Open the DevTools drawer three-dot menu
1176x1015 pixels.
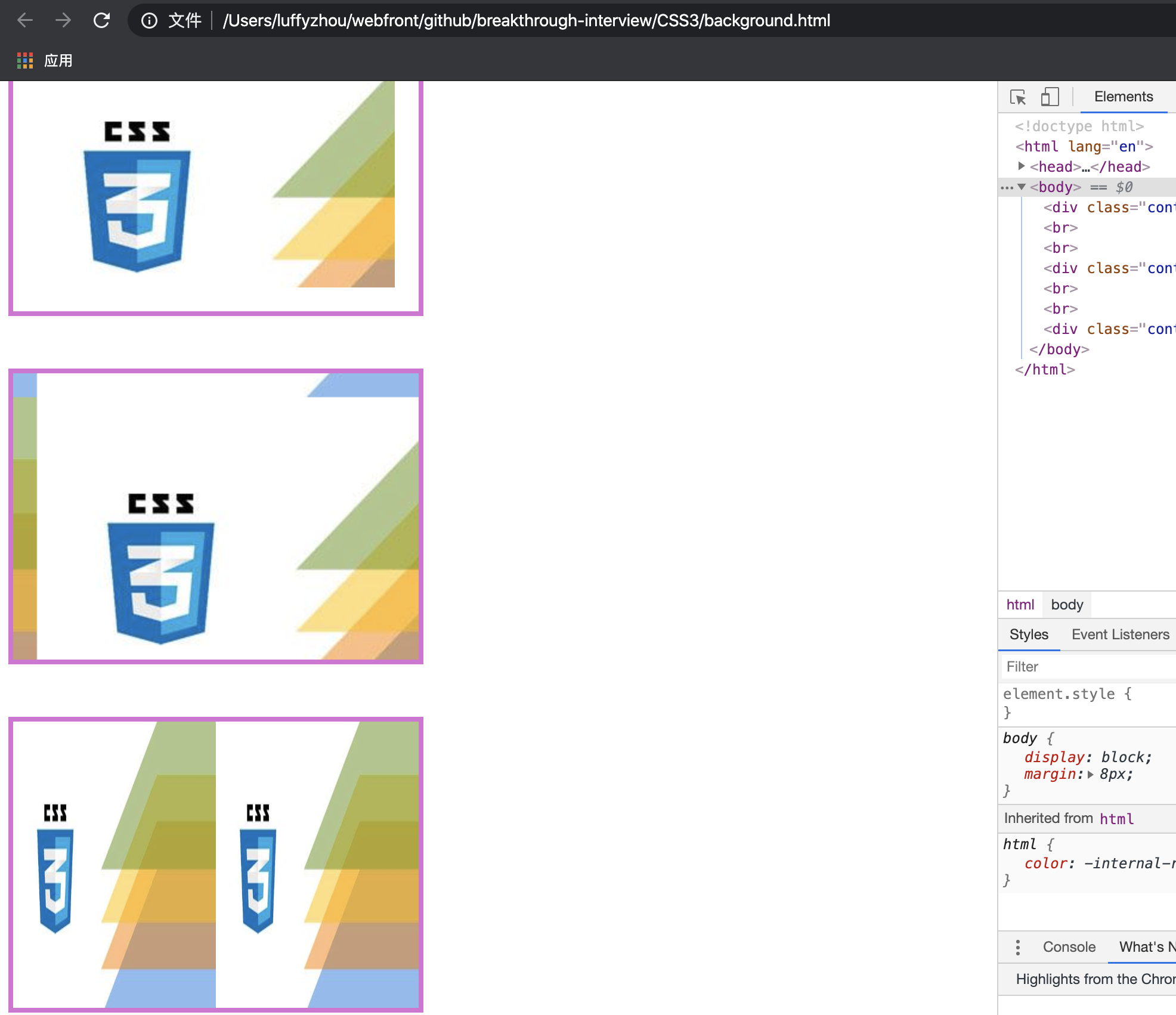[x=1018, y=947]
